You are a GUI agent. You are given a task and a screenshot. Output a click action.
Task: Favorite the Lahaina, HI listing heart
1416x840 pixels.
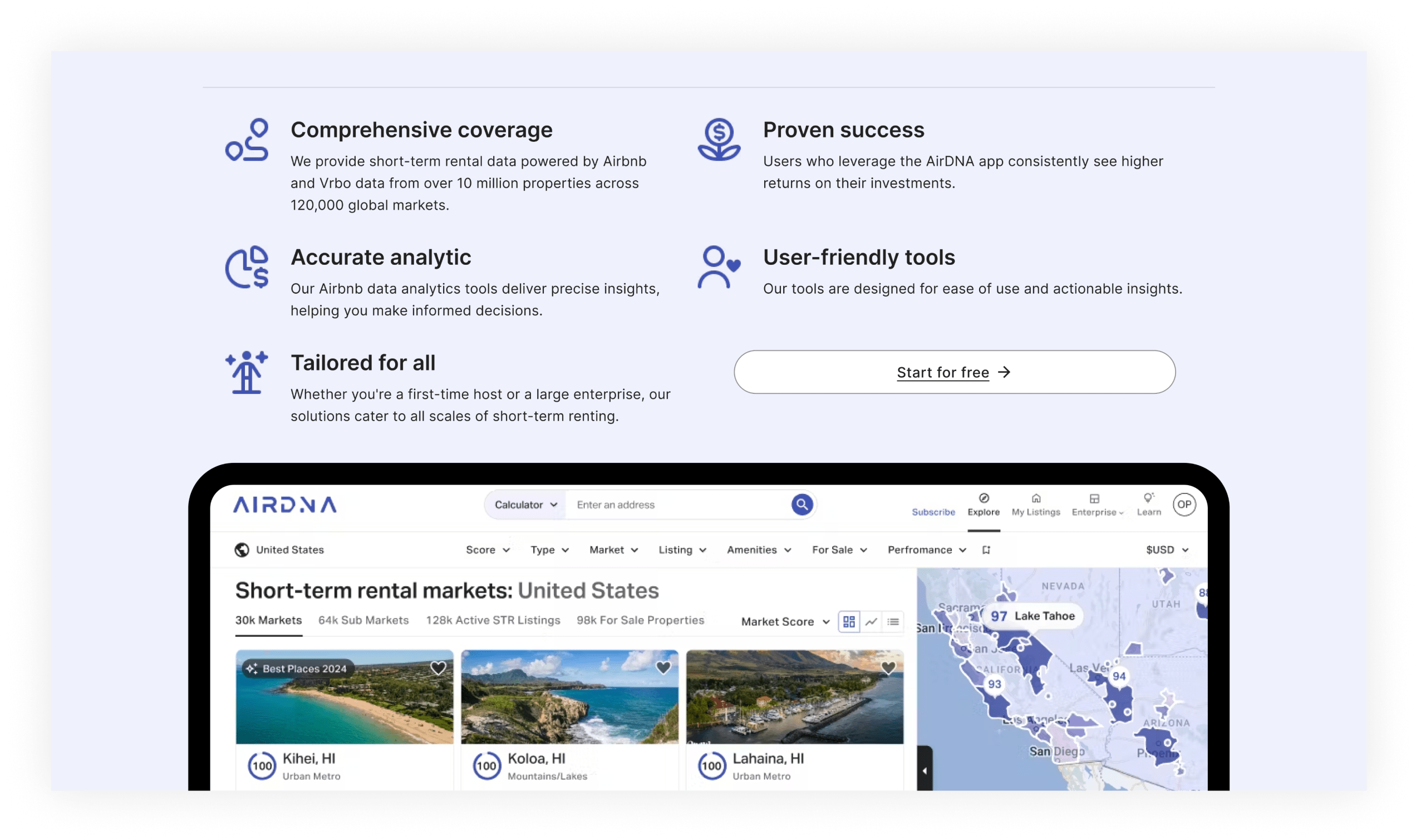pos(888,668)
